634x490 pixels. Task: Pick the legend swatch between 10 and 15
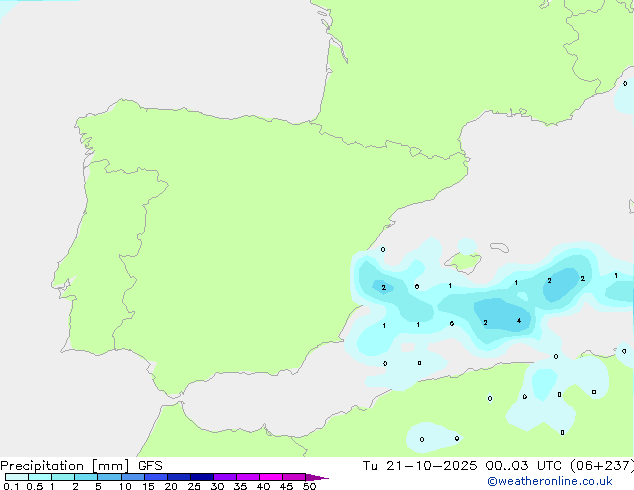(133, 477)
